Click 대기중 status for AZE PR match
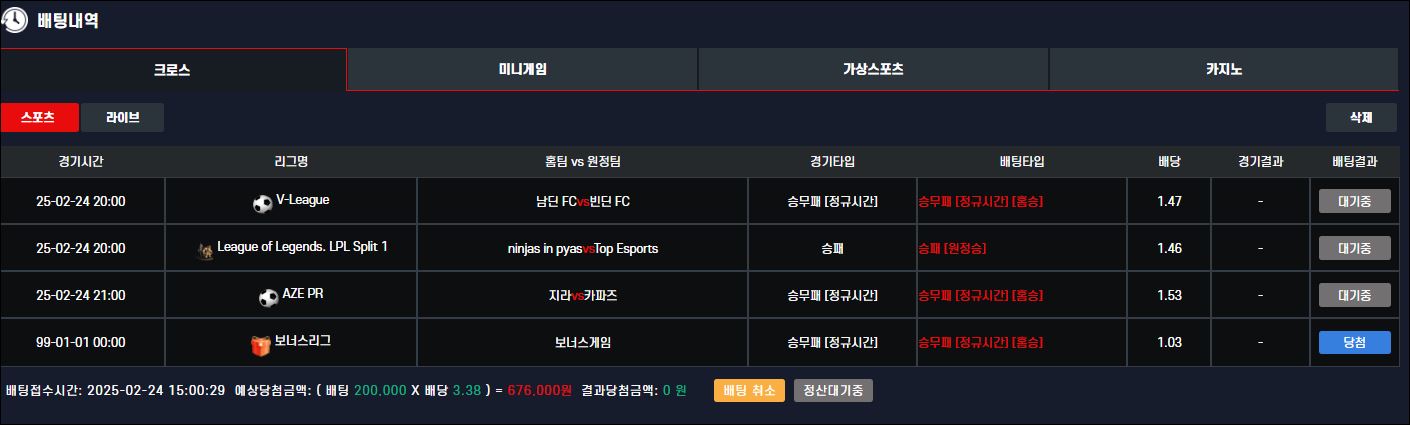The height and width of the screenshot is (425, 1410). pos(1354,295)
